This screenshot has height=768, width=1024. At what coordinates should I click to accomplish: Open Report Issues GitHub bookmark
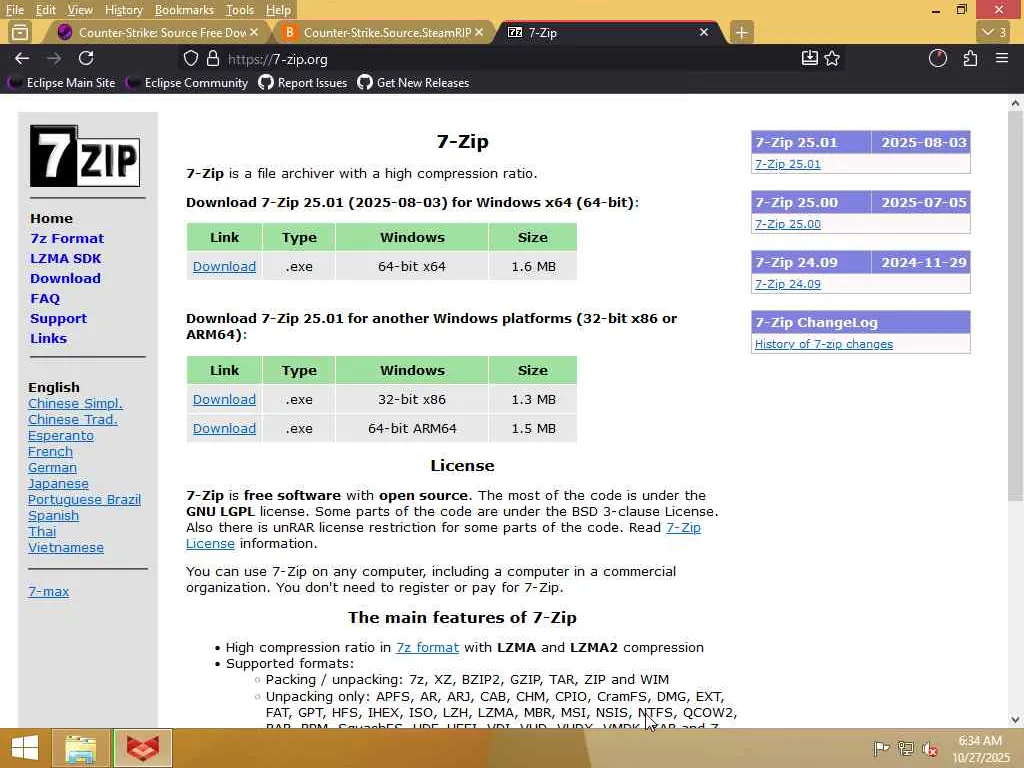click(x=303, y=83)
